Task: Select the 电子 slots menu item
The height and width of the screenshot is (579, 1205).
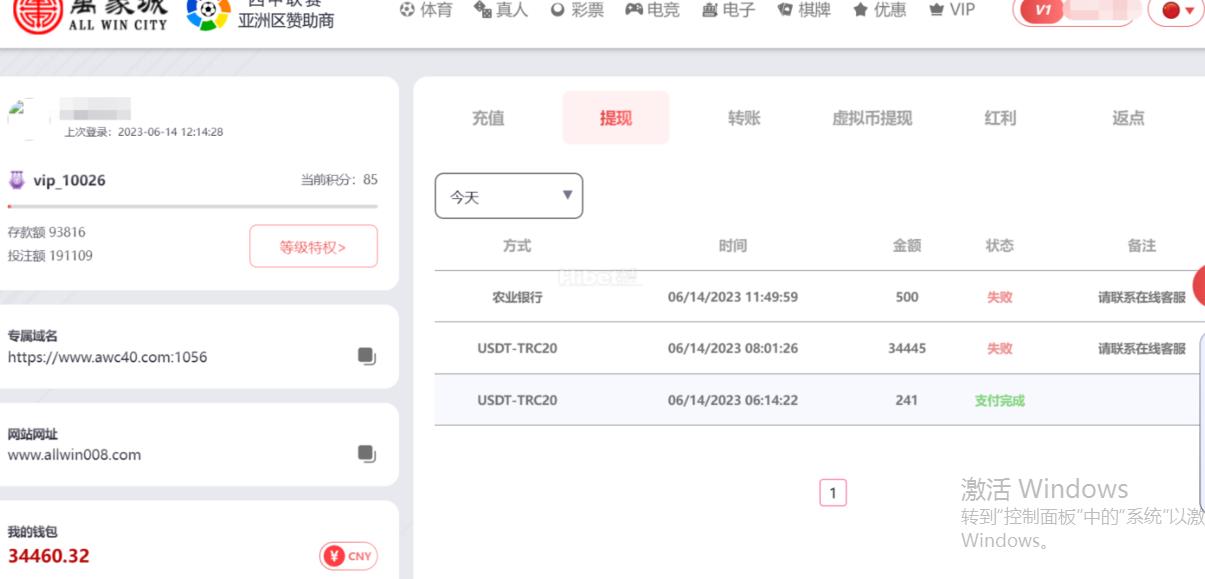Action: point(728,10)
